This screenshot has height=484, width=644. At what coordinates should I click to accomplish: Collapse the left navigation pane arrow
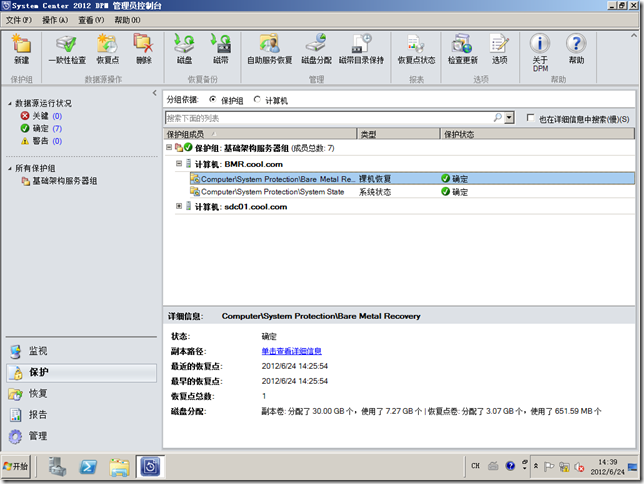tap(154, 93)
